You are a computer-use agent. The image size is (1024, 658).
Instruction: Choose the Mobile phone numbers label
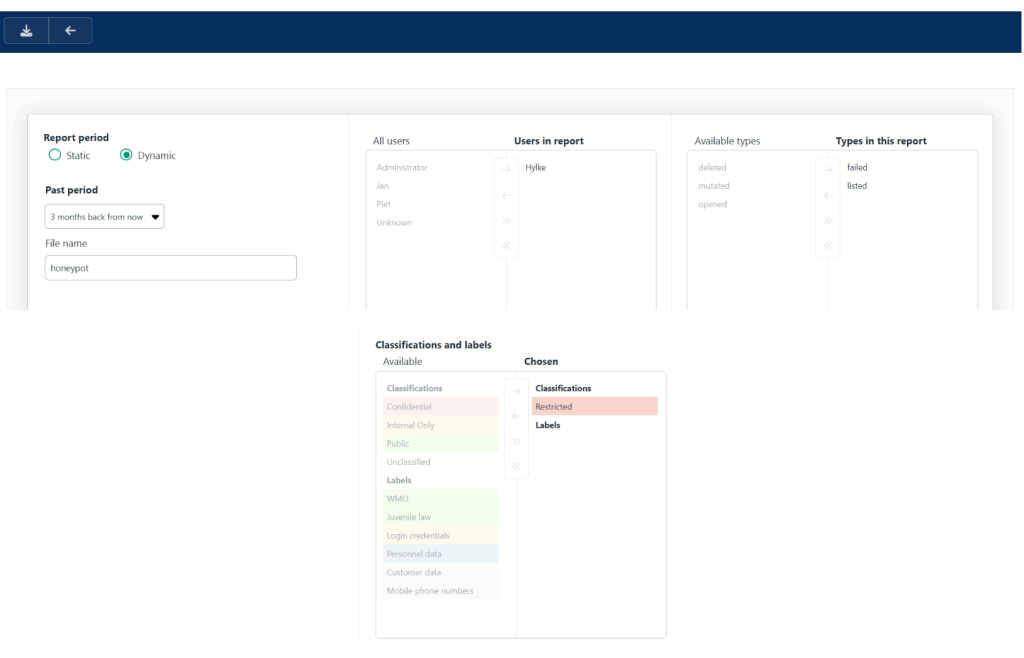click(441, 590)
